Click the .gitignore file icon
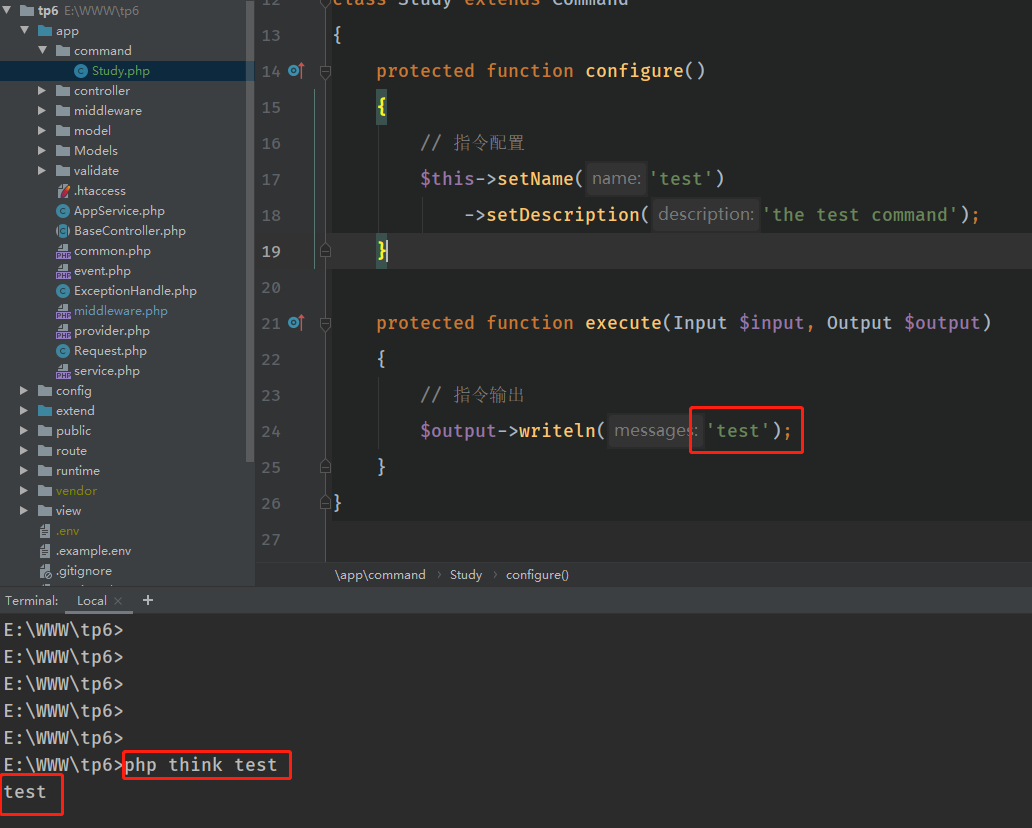 click(x=45, y=571)
